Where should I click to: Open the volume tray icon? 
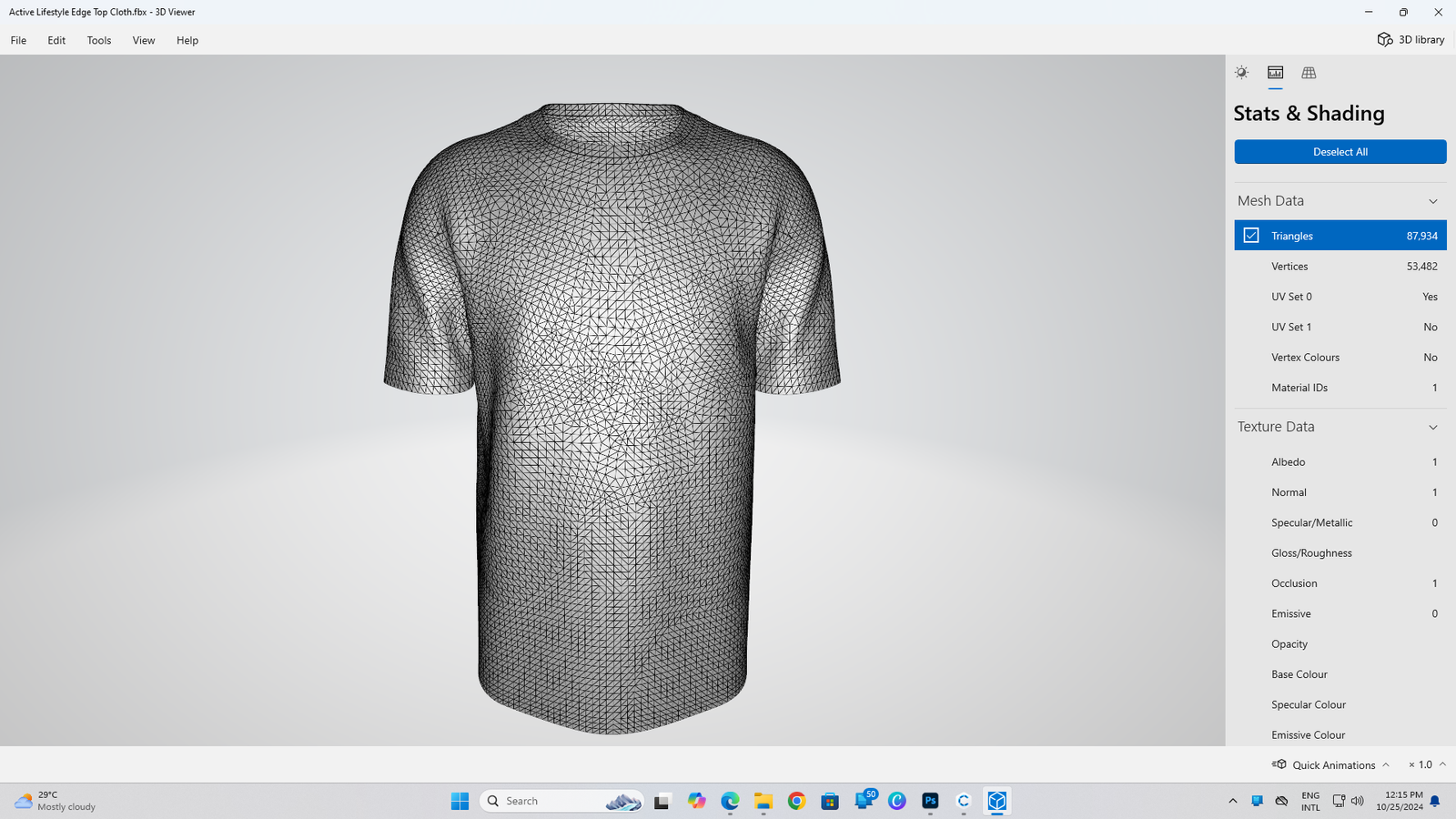pos(1358,801)
